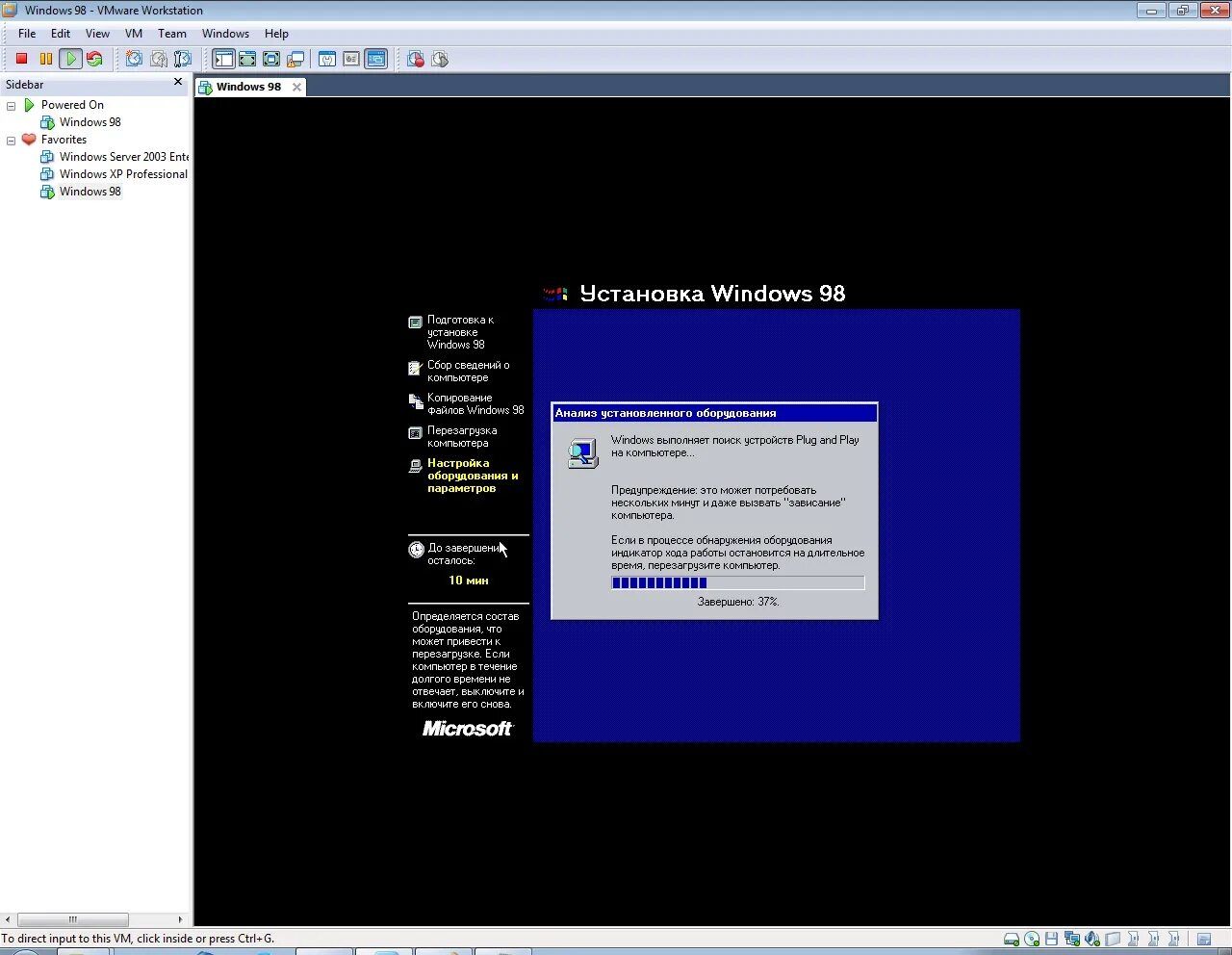This screenshot has height=955, width=1232.
Task: Power on the virtual machine
Action: click(70, 58)
